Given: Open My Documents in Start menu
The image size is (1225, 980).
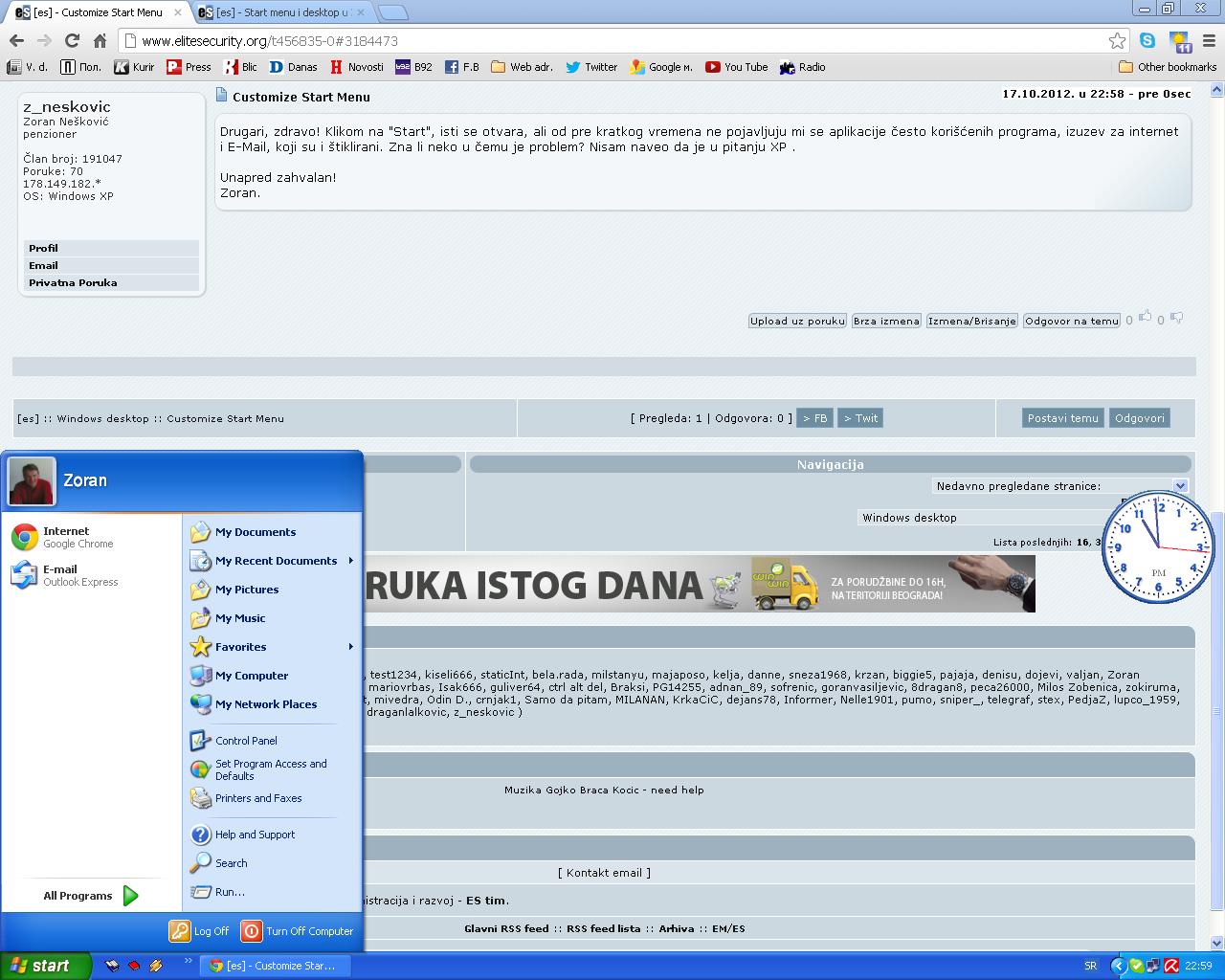Looking at the screenshot, I should coord(273,532).
